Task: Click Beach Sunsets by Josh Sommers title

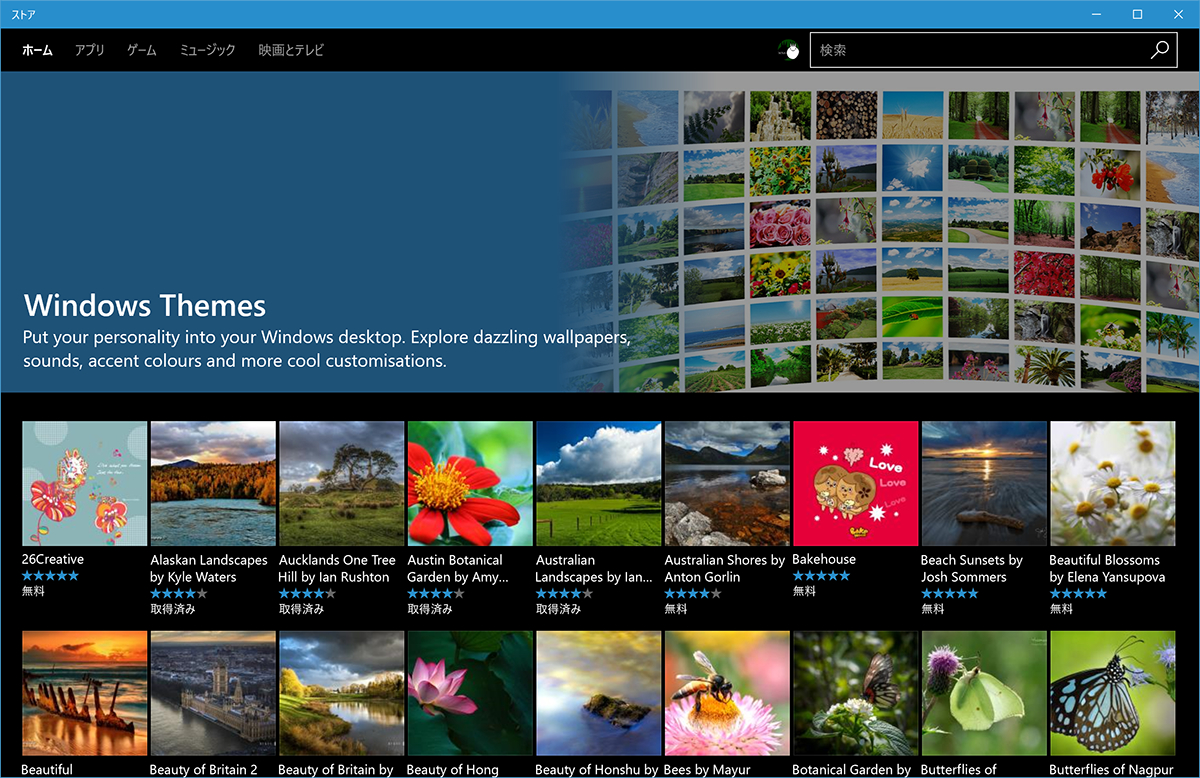Action: [972, 568]
